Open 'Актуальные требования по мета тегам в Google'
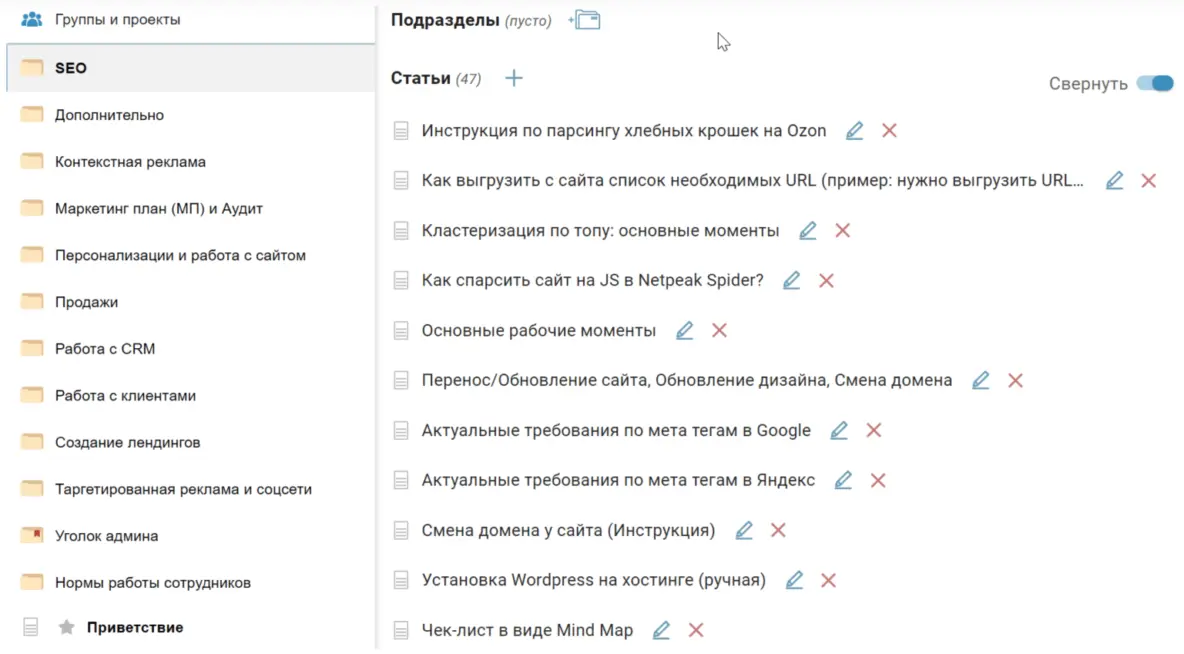This screenshot has width=1184, height=654. click(x=615, y=431)
